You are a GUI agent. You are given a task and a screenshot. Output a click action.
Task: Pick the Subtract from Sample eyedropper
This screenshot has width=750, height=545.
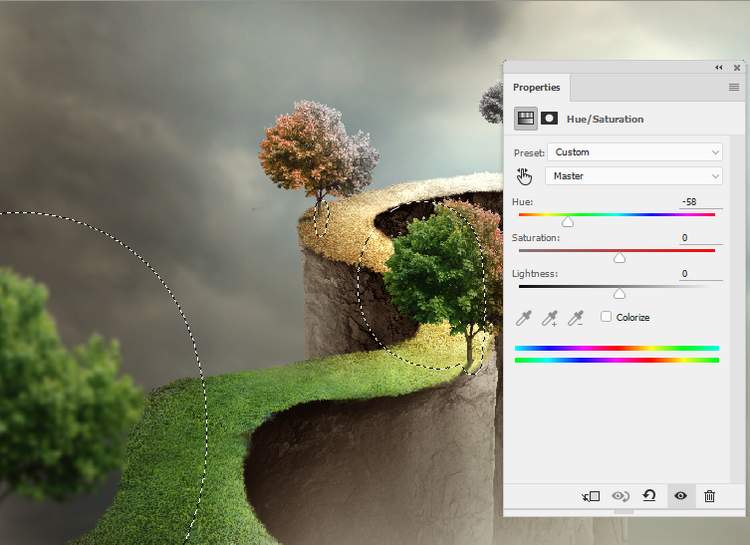point(575,318)
